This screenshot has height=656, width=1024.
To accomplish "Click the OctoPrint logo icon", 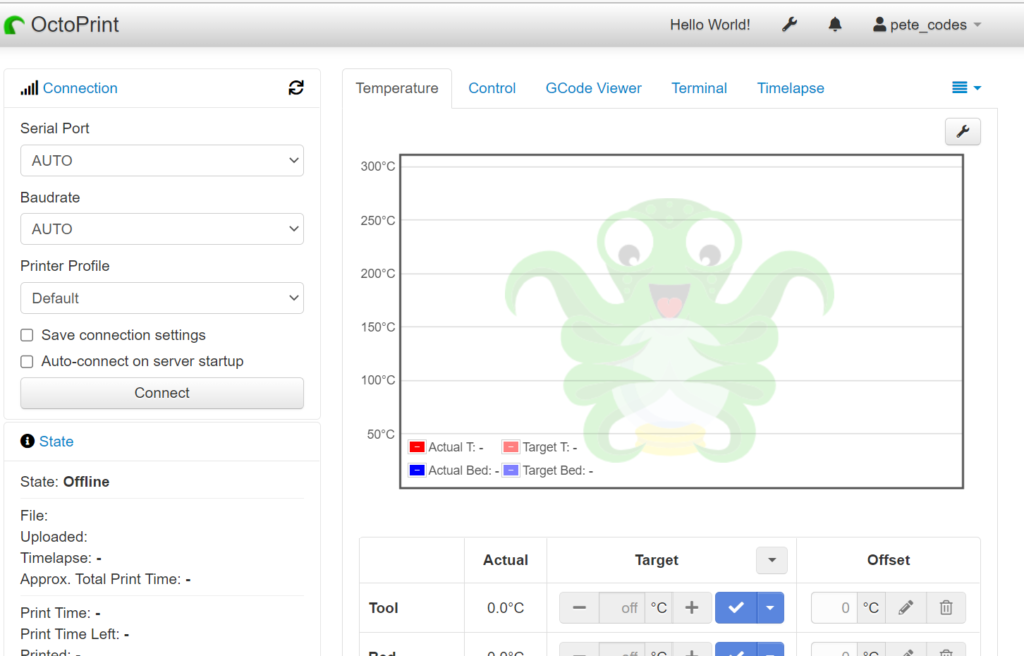I will tap(14, 25).
